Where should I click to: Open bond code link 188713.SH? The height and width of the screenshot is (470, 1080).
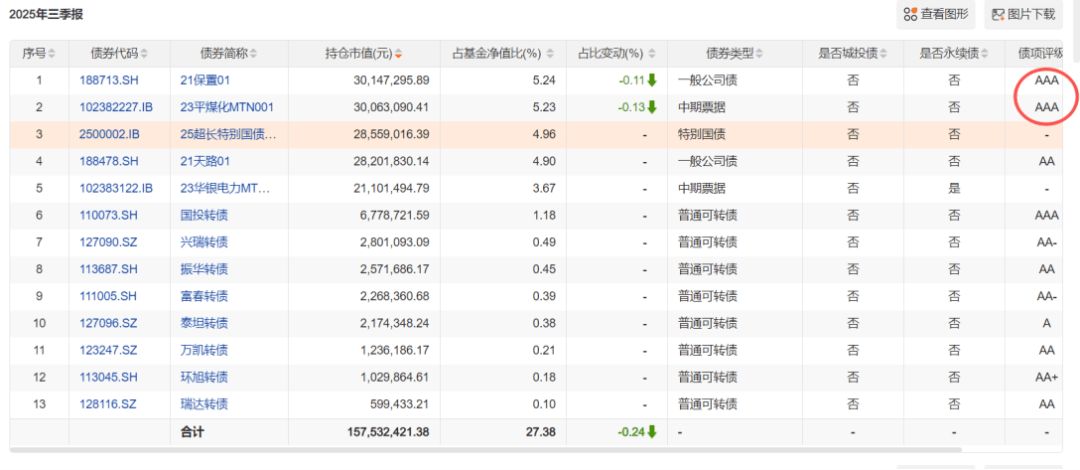(108, 80)
